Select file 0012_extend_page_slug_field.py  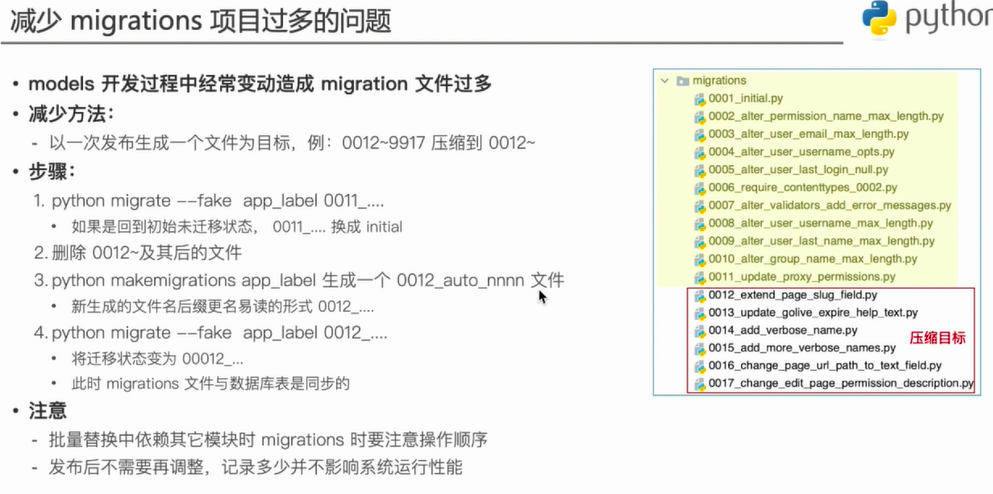pos(793,294)
